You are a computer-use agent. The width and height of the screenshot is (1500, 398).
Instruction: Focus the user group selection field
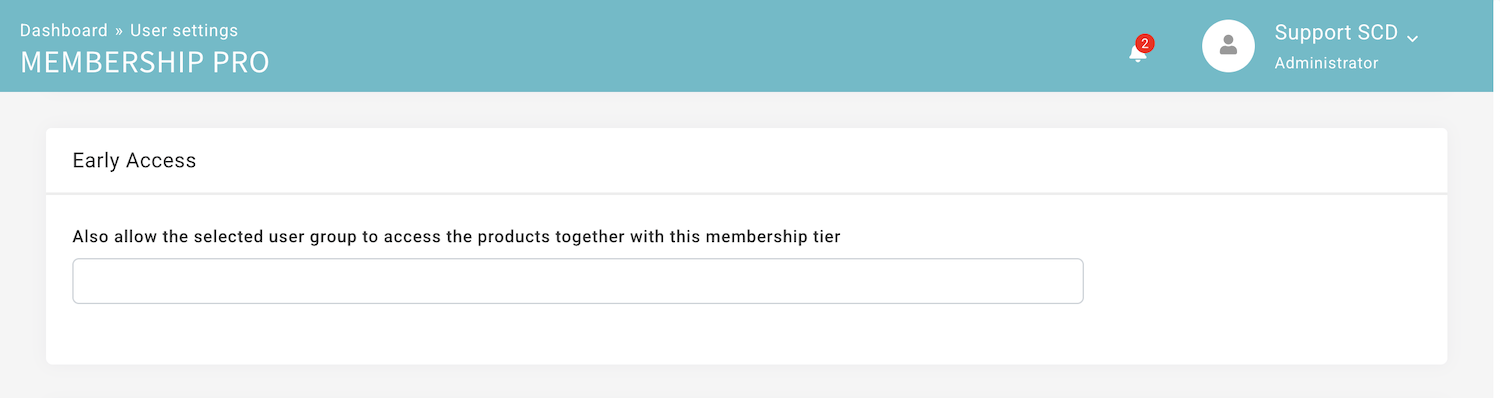pyautogui.click(x=578, y=281)
